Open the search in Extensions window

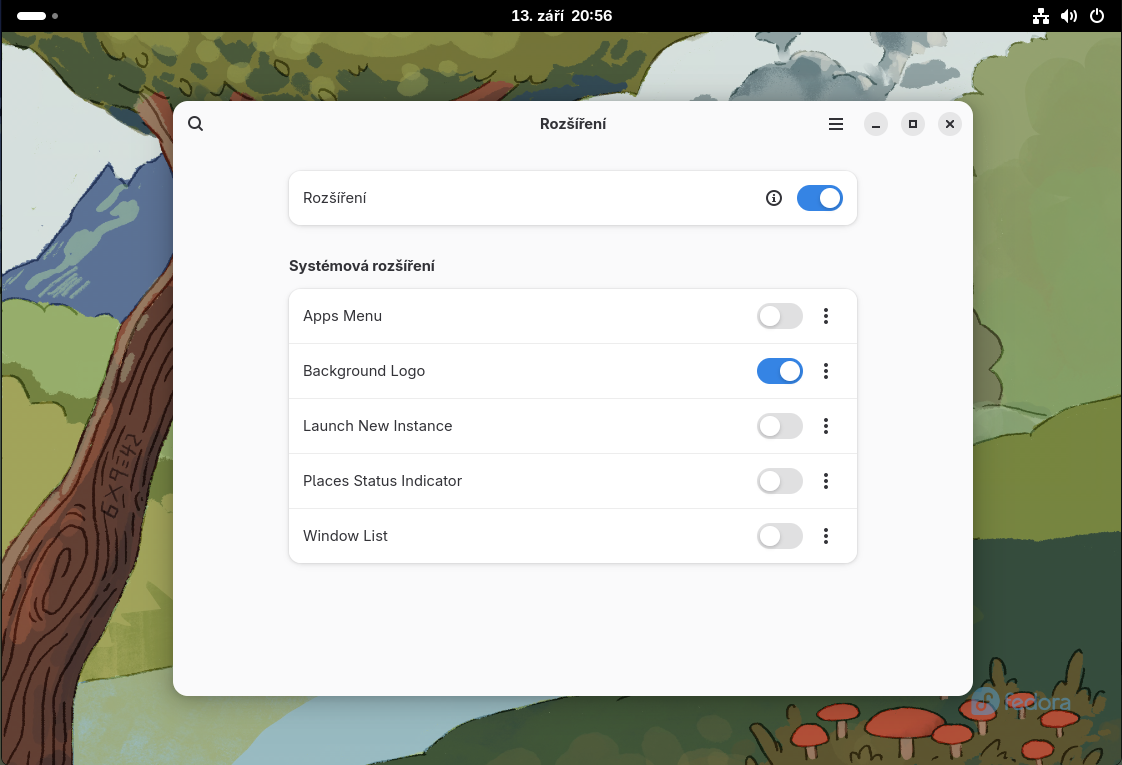(x=195, y=124)
